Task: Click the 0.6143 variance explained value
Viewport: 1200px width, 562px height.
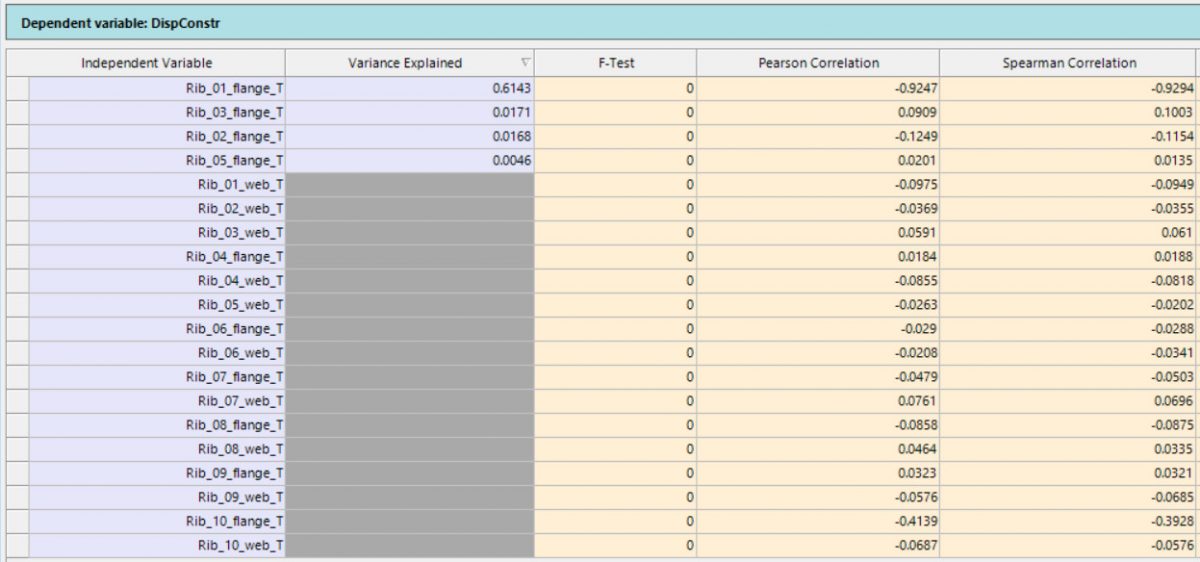Action: point(409,88)
